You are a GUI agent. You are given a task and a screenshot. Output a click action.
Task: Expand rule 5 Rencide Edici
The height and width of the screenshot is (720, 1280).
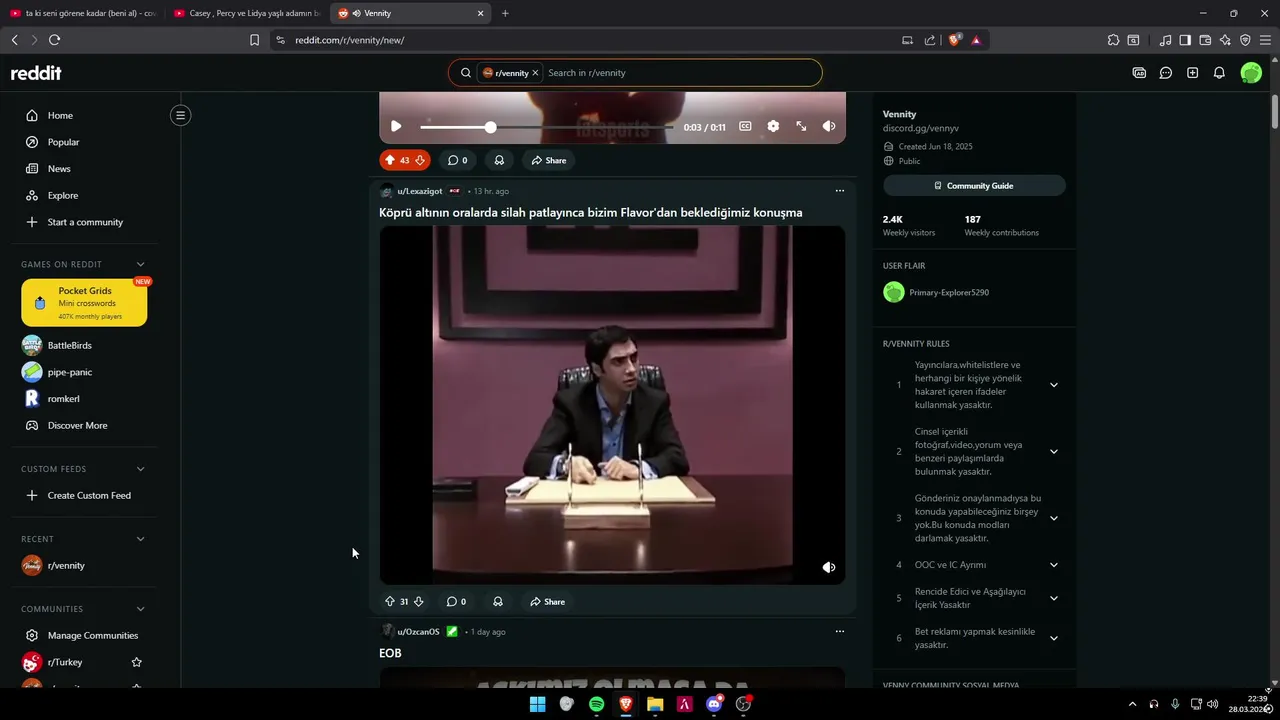click(x=1053, y=598)
